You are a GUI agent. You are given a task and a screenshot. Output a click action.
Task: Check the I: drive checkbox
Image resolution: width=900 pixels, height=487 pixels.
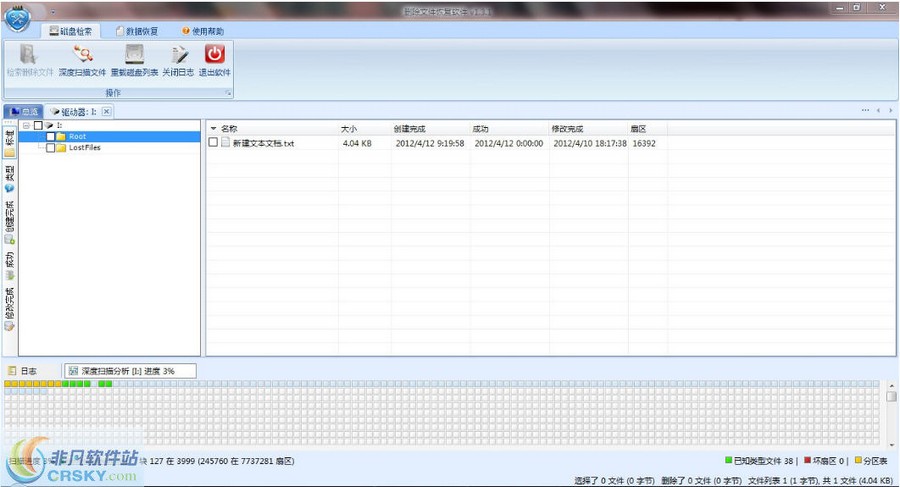tap(38, 125)
